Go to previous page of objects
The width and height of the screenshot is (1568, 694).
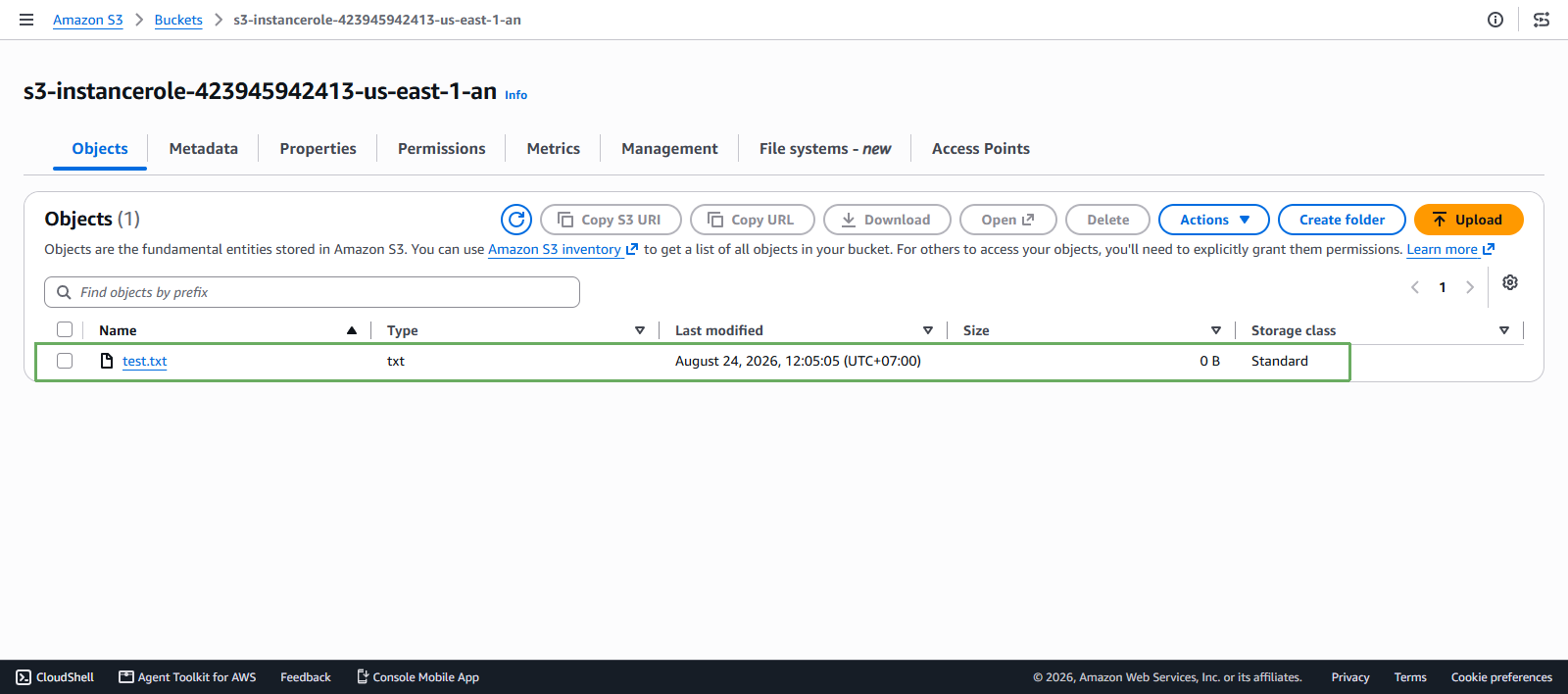coord(1415,287)
